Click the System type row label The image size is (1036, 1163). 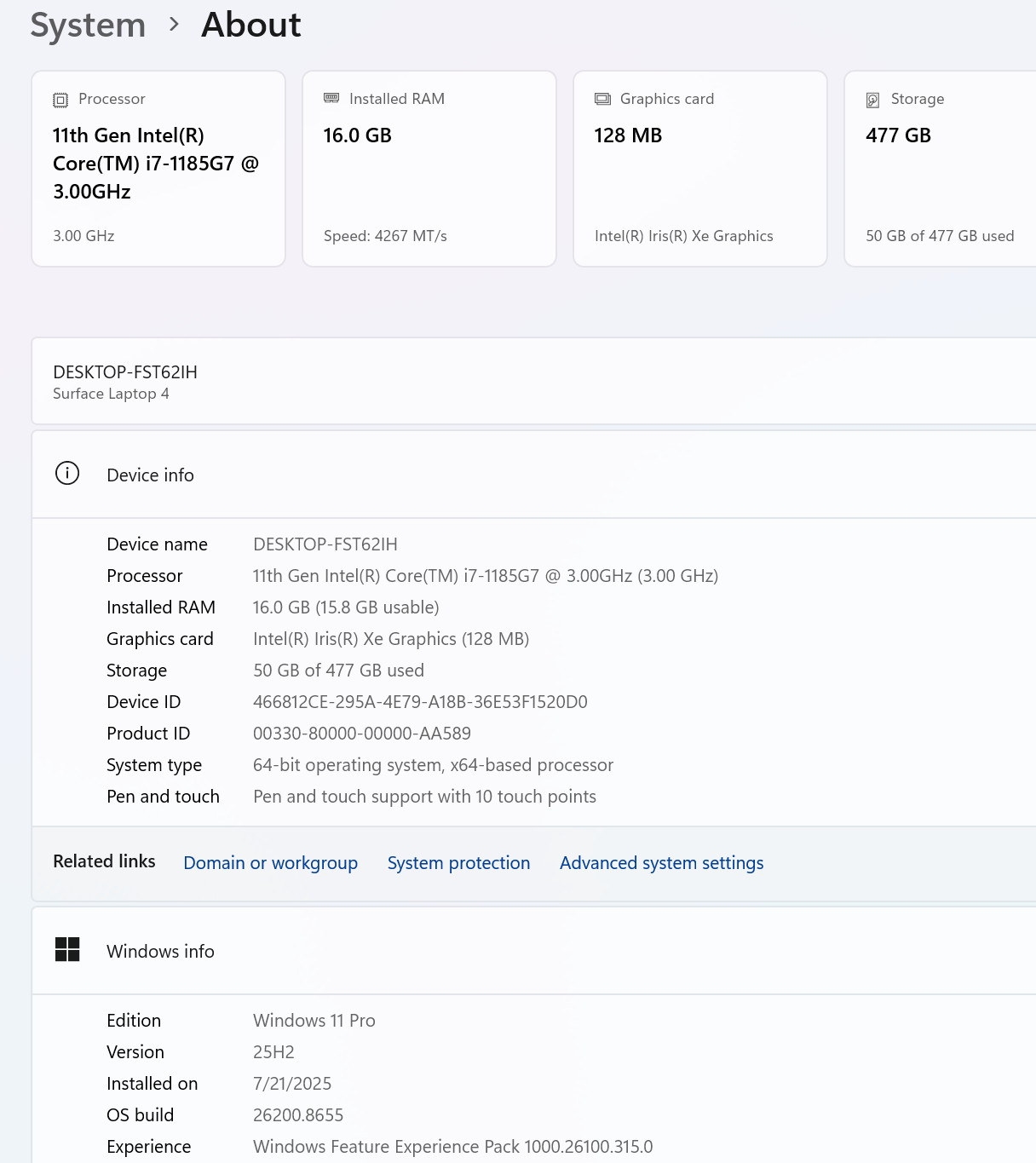154,765
